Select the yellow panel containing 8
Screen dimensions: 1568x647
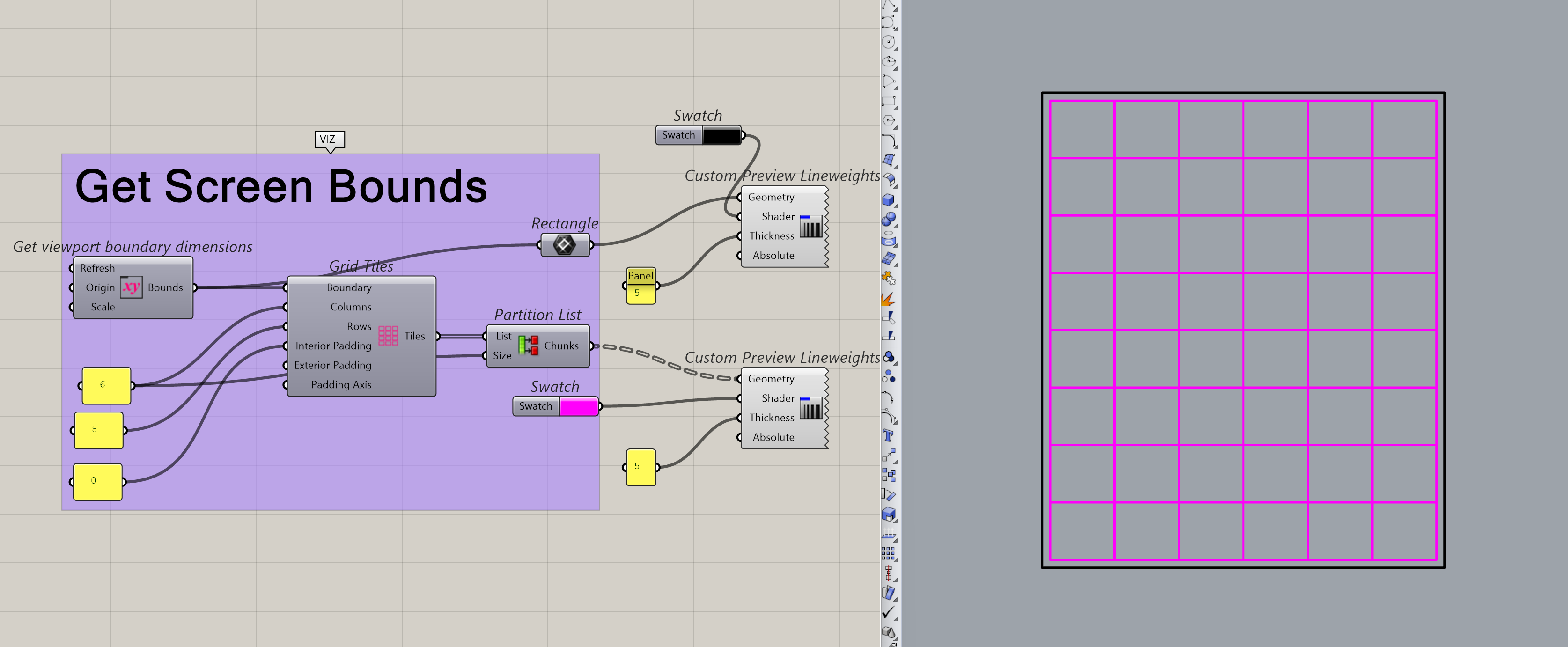[x=98, y=430]
